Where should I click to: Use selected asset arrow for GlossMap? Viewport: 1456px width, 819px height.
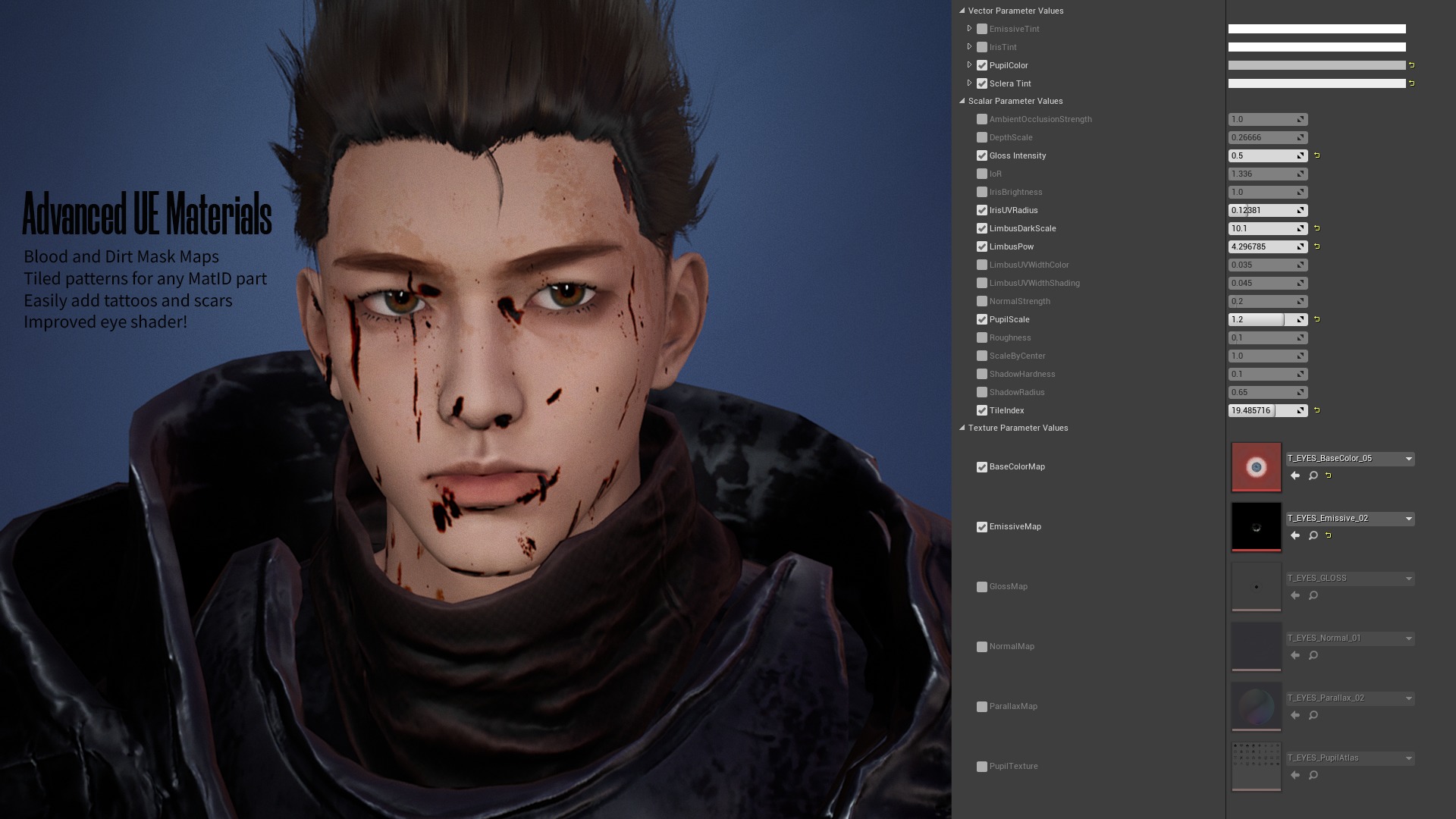click(x=1295, y=595)
